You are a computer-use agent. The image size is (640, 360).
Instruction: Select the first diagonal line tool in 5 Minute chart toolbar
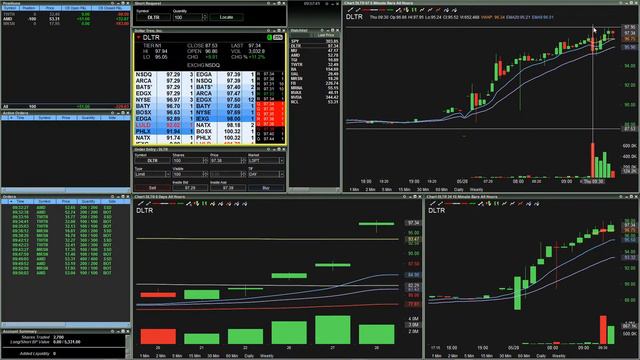350,10
